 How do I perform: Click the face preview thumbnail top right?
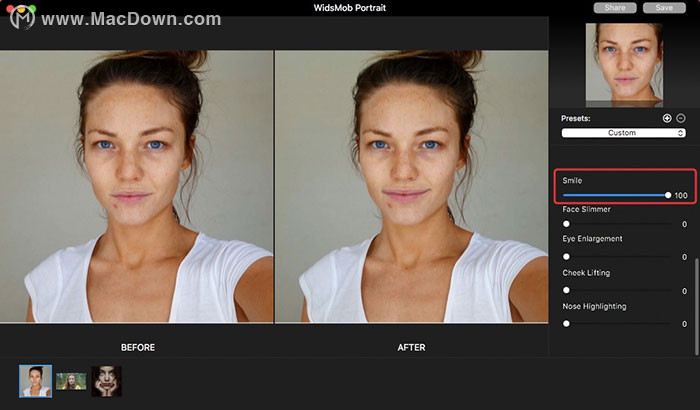click(x=624, y=65)
